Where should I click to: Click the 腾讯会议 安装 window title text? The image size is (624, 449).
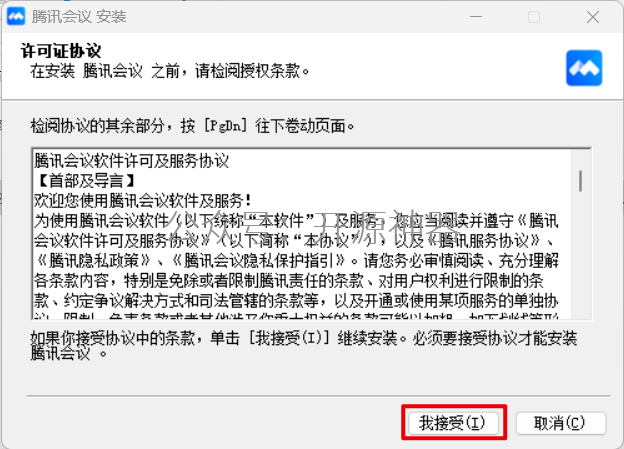coord(79,17)
